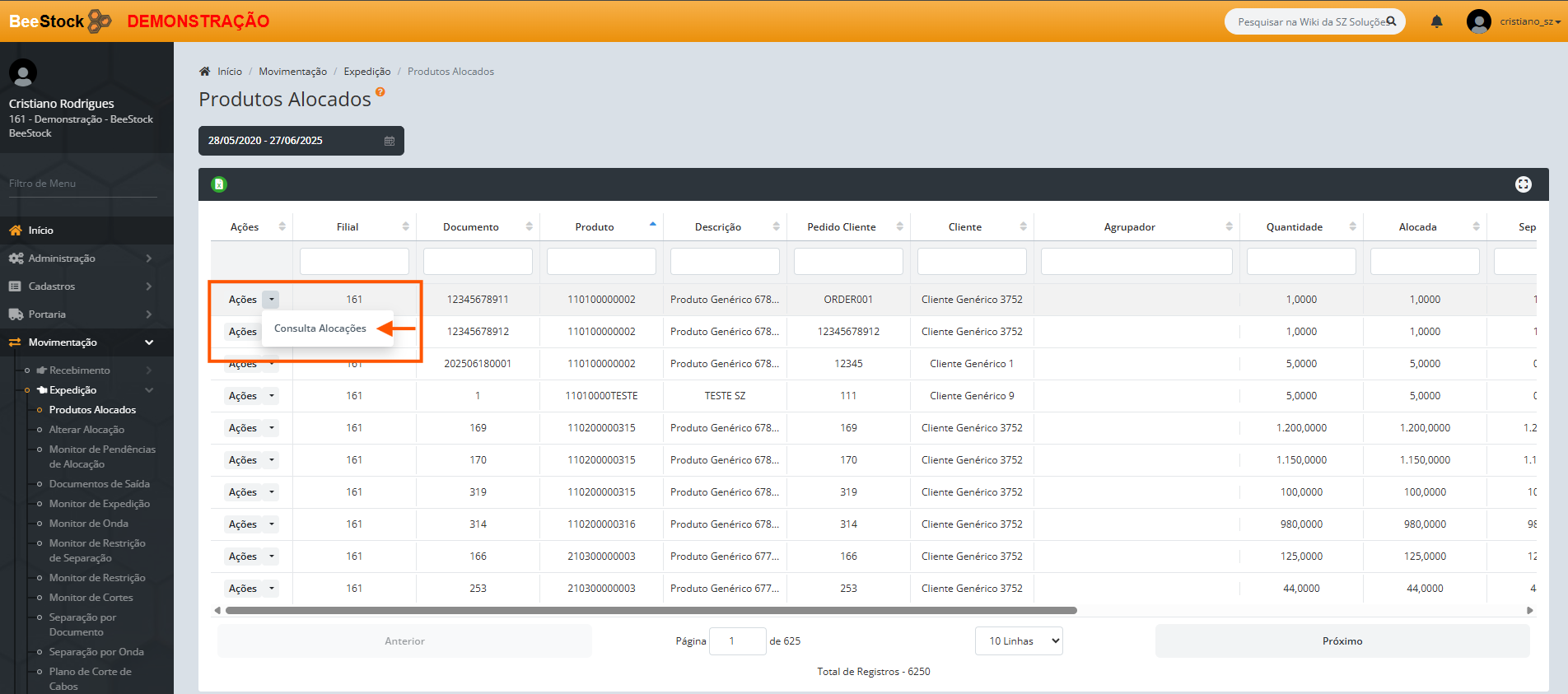1568x694 pixels.
Task: Open Ações dropdown for document 169
Action: coord(272,428)
